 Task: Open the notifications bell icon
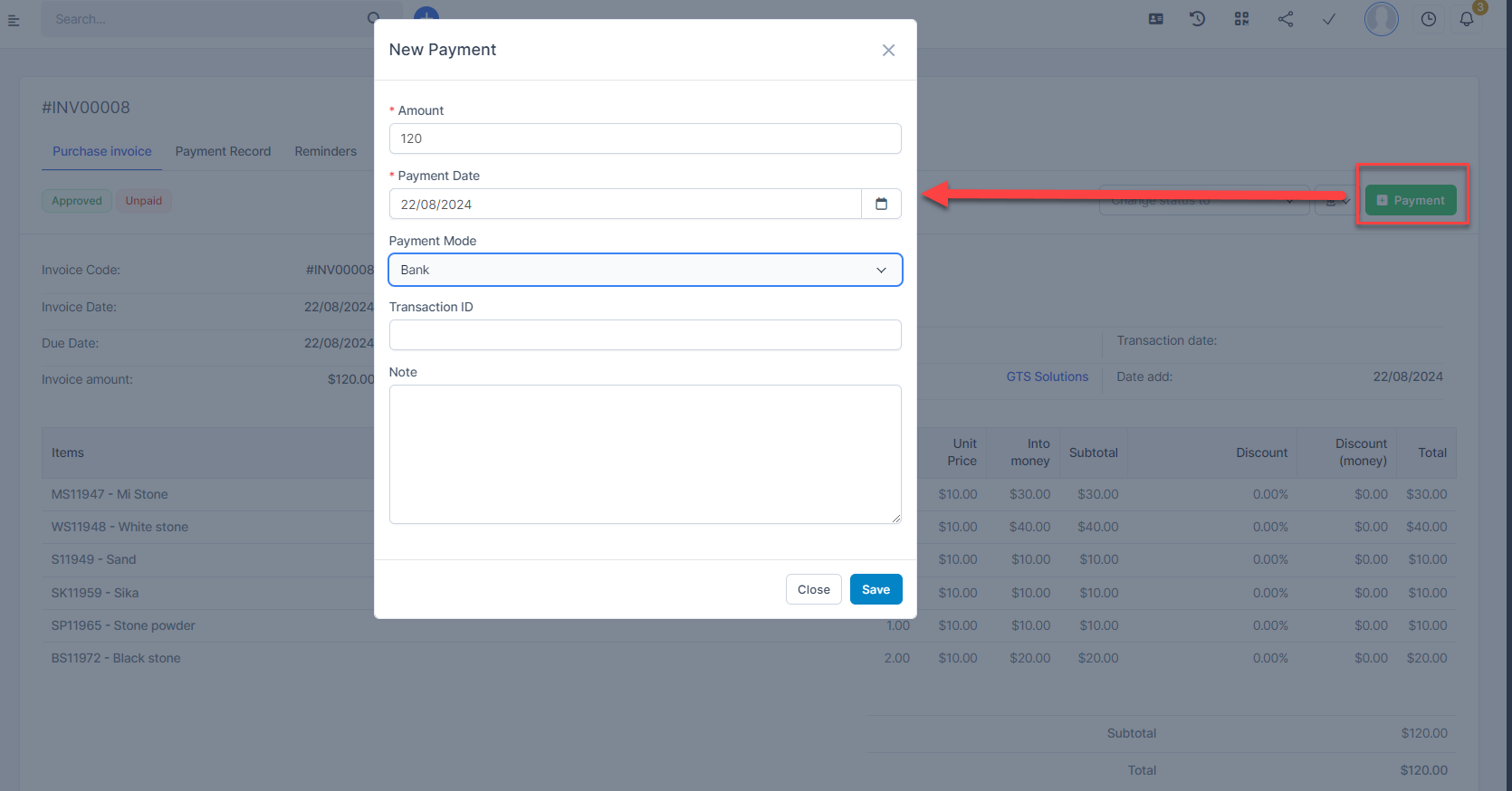click(x=1467, y=19)
